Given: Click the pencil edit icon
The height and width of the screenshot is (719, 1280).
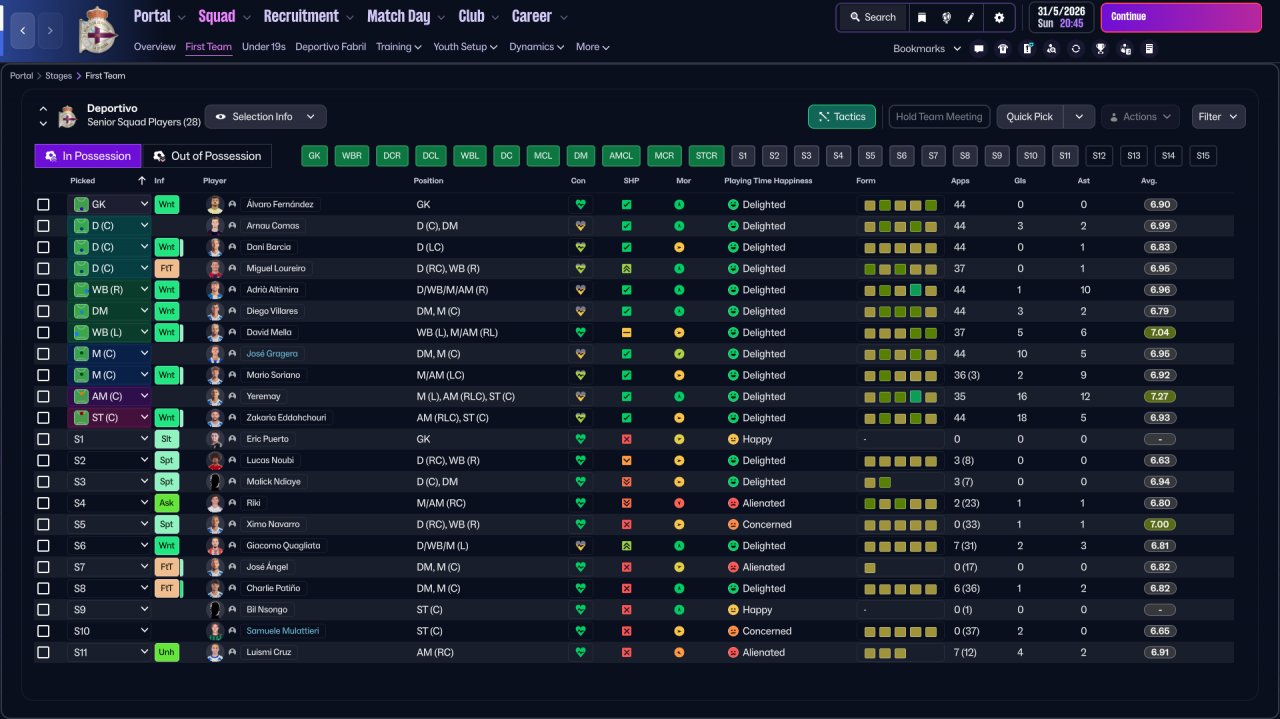Looking at the screenshot, I should click(x=973, y=17).
